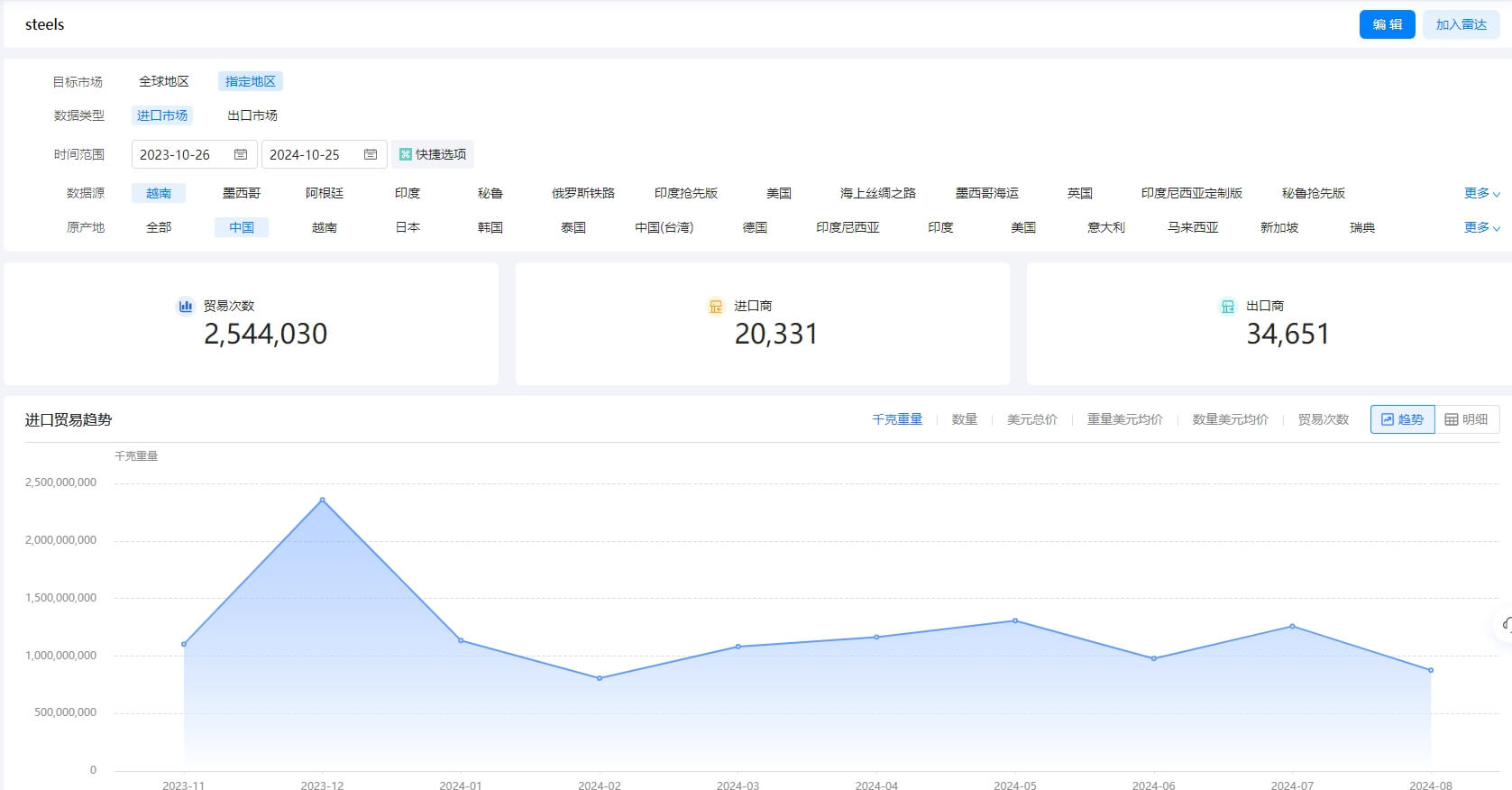This screenshot has width=1512, height=790.
Task: Set origin to 马来西亚
Action: 1193,227
